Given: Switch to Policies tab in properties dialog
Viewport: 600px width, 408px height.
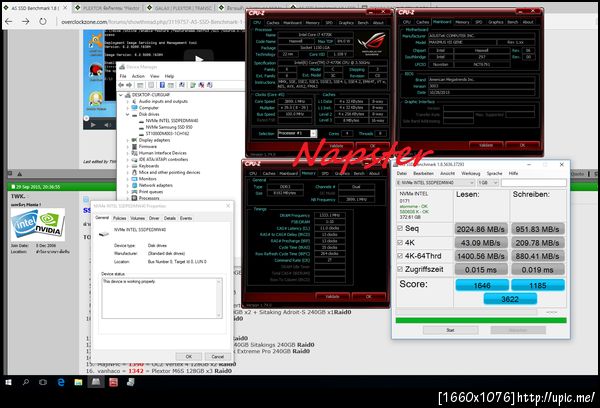Looking at the screenshot, I should click(x=119, y=218).
